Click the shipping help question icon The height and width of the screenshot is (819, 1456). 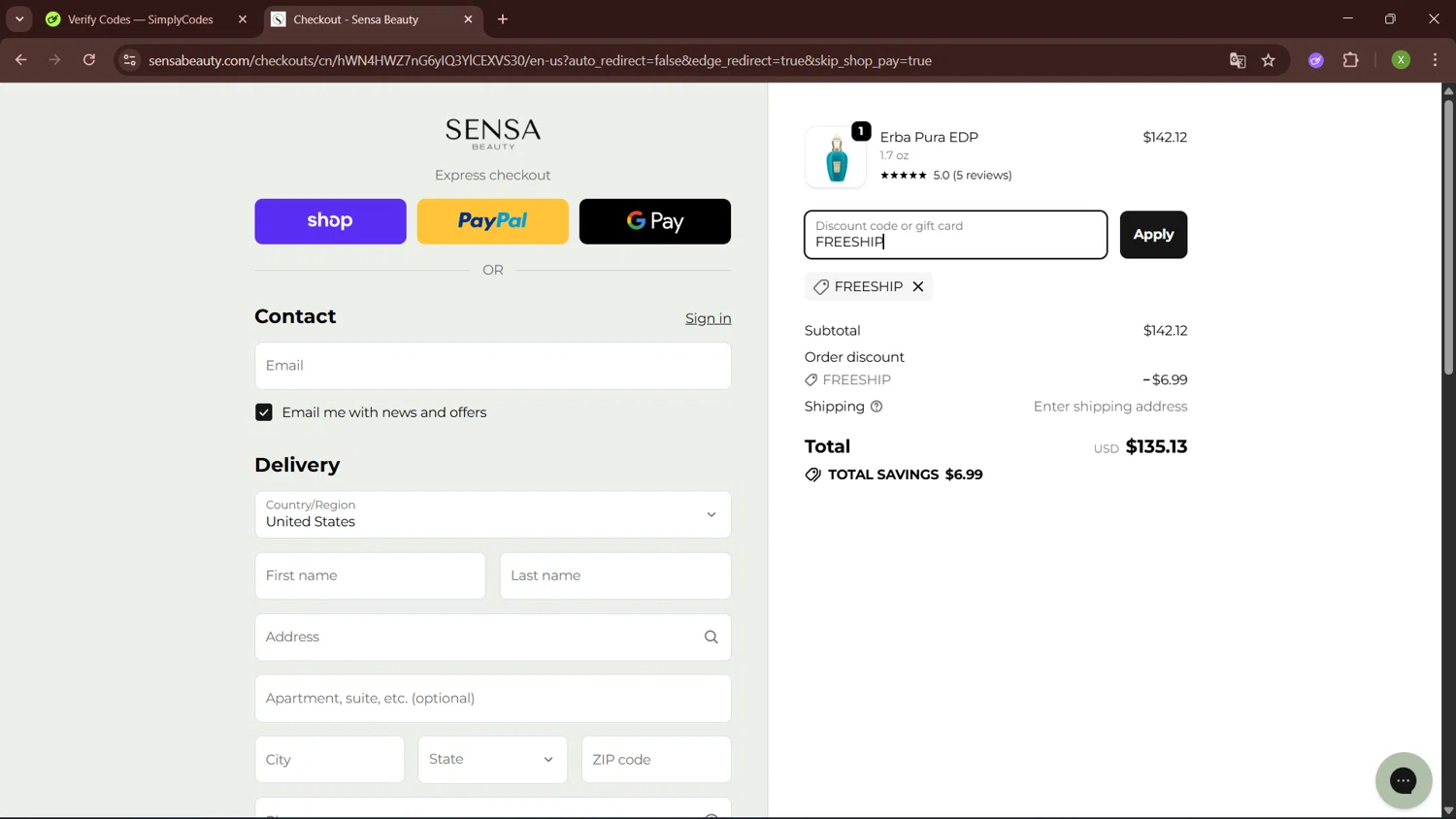coord(877,407)
